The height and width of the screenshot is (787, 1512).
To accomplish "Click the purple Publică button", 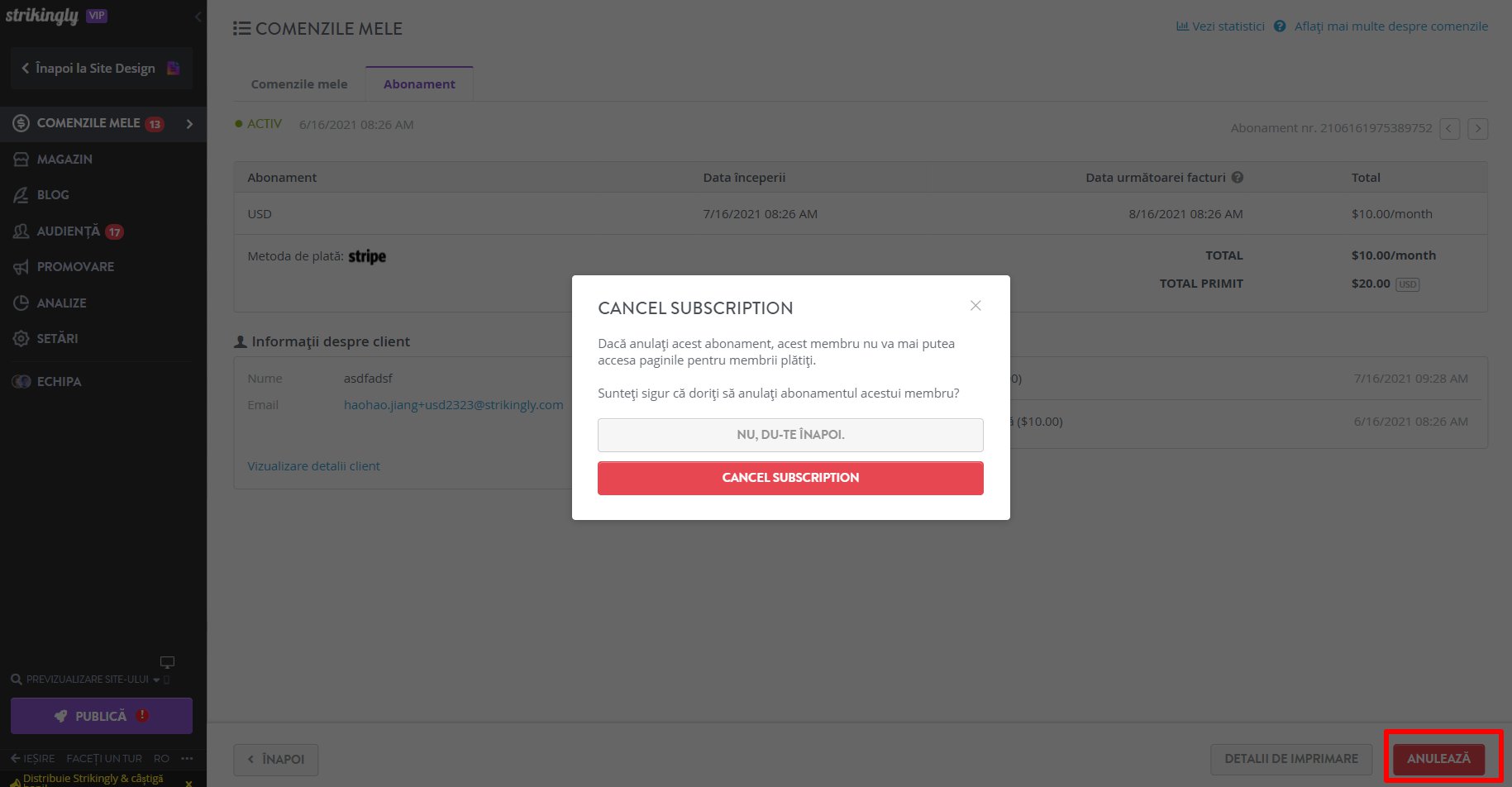I will pyautogui.click(x=102, y=716).
